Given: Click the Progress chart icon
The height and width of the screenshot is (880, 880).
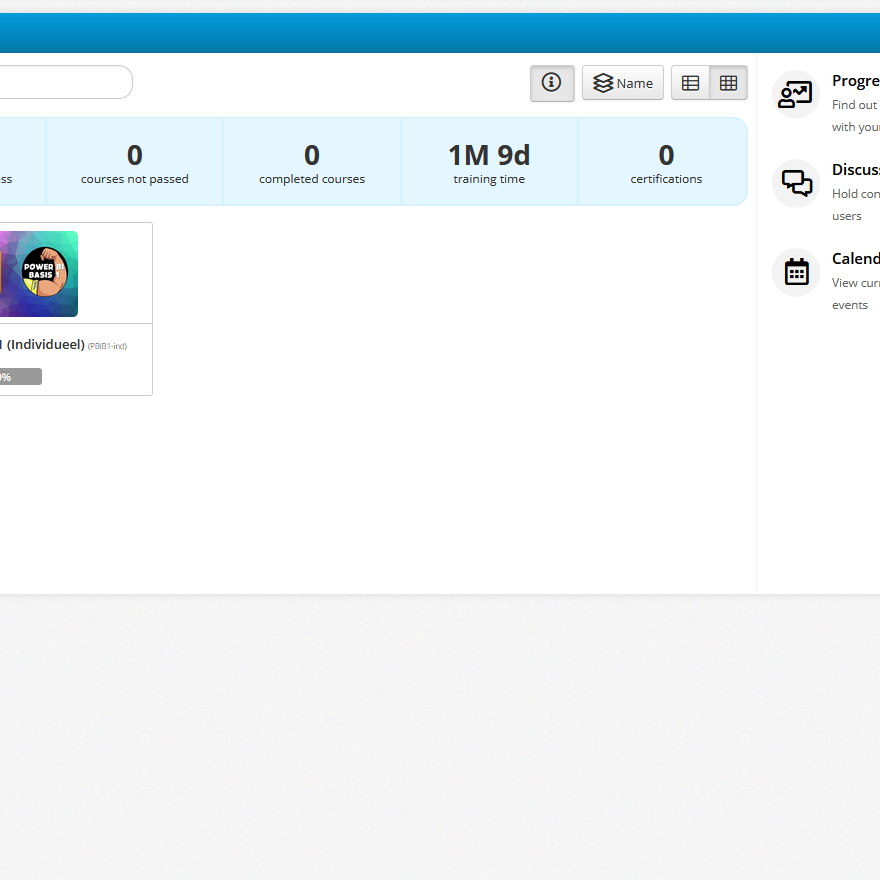Looking at the screenshot, I should (x=796, y=95).
